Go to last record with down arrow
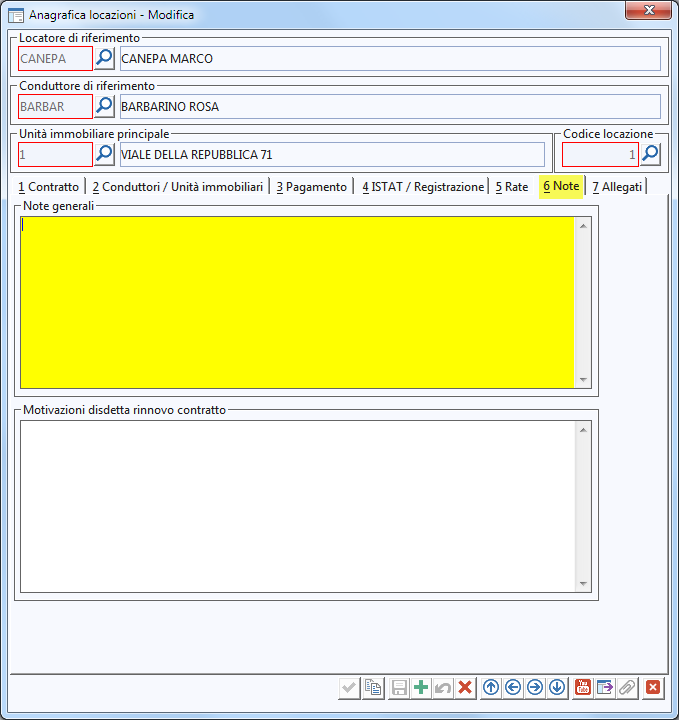Screen dimensions: 679x720 click(x=557, y=687)
